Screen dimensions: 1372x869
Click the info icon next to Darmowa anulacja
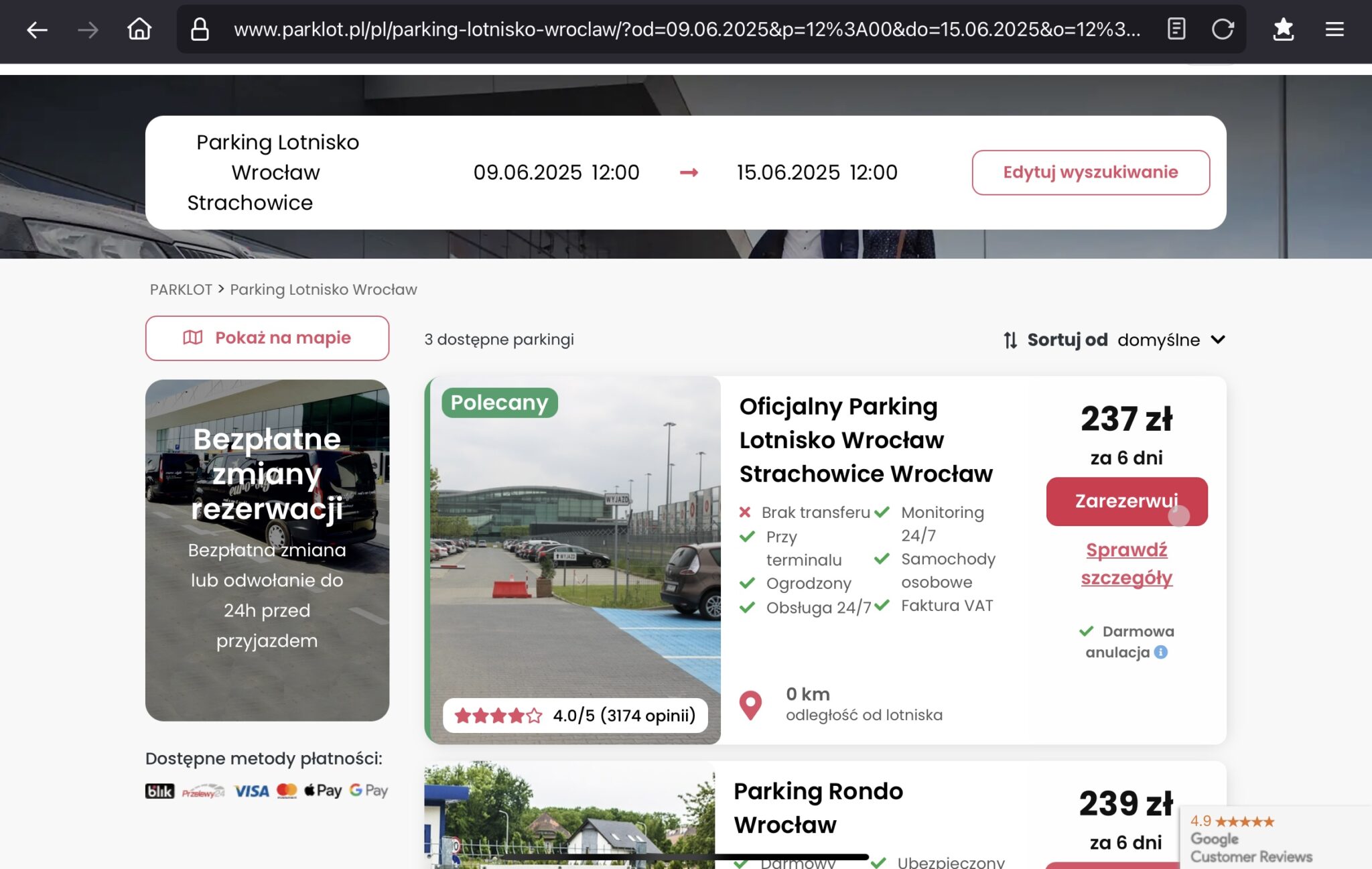[x=1161, y=652]
